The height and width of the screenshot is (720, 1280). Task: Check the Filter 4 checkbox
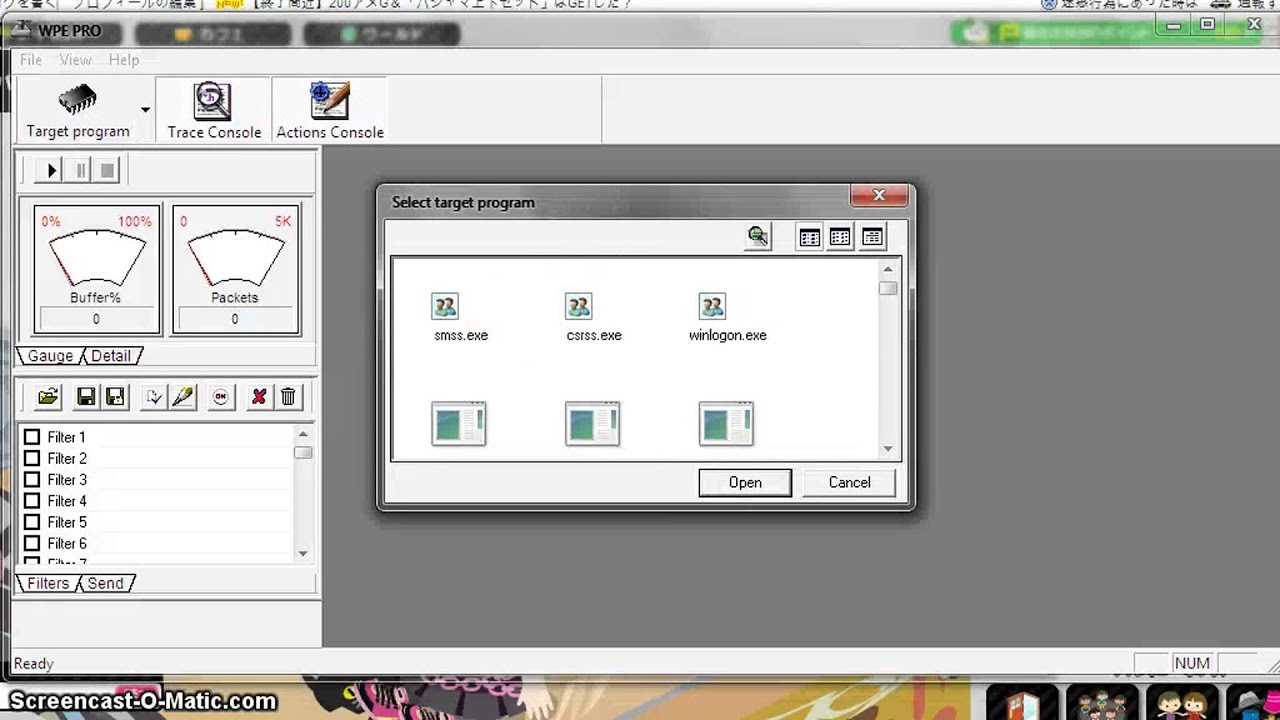click(x=32, y=501)
